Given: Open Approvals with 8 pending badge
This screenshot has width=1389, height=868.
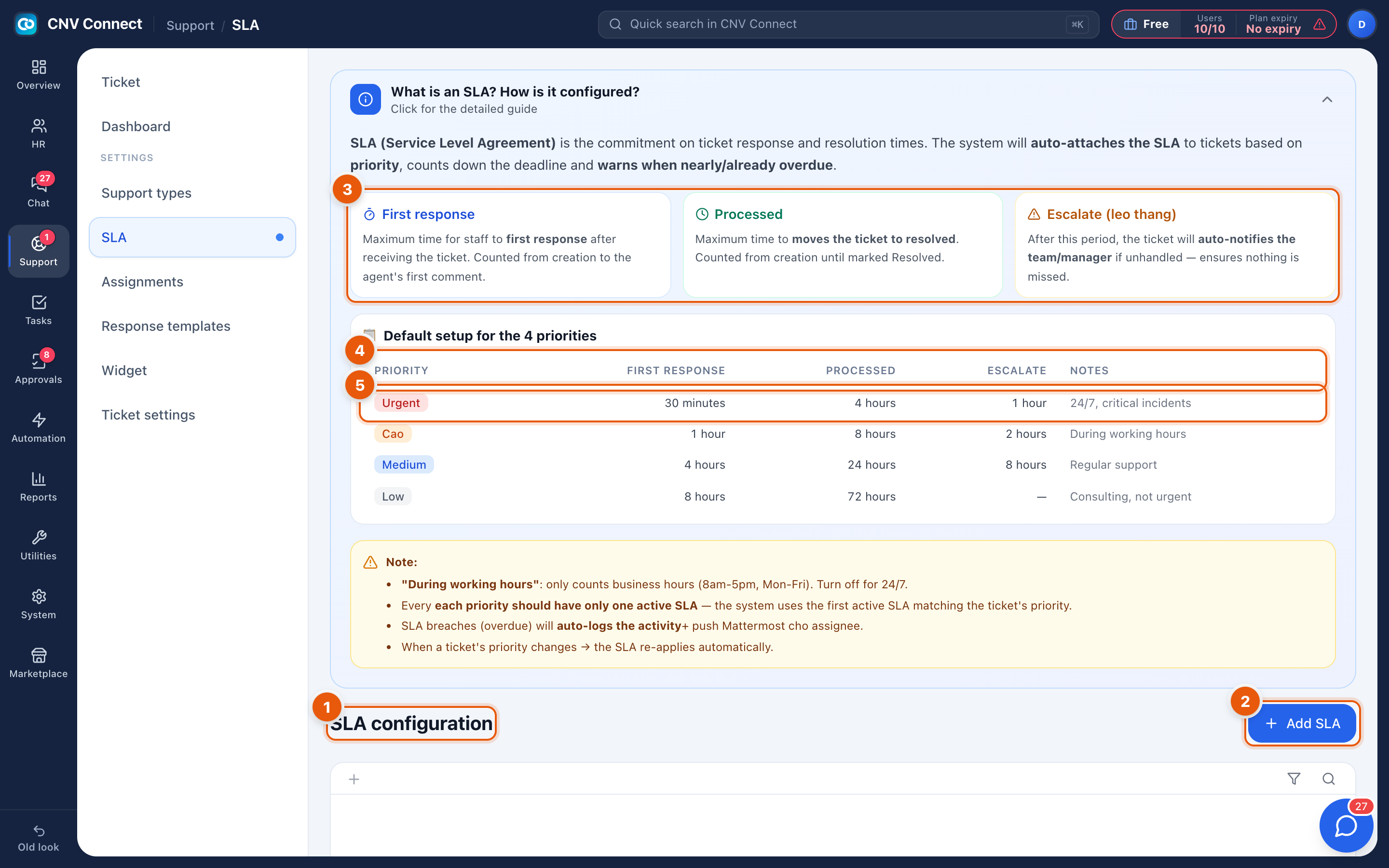Looking at the screenshot, I should pyautogui.click(x=39, y=368).
